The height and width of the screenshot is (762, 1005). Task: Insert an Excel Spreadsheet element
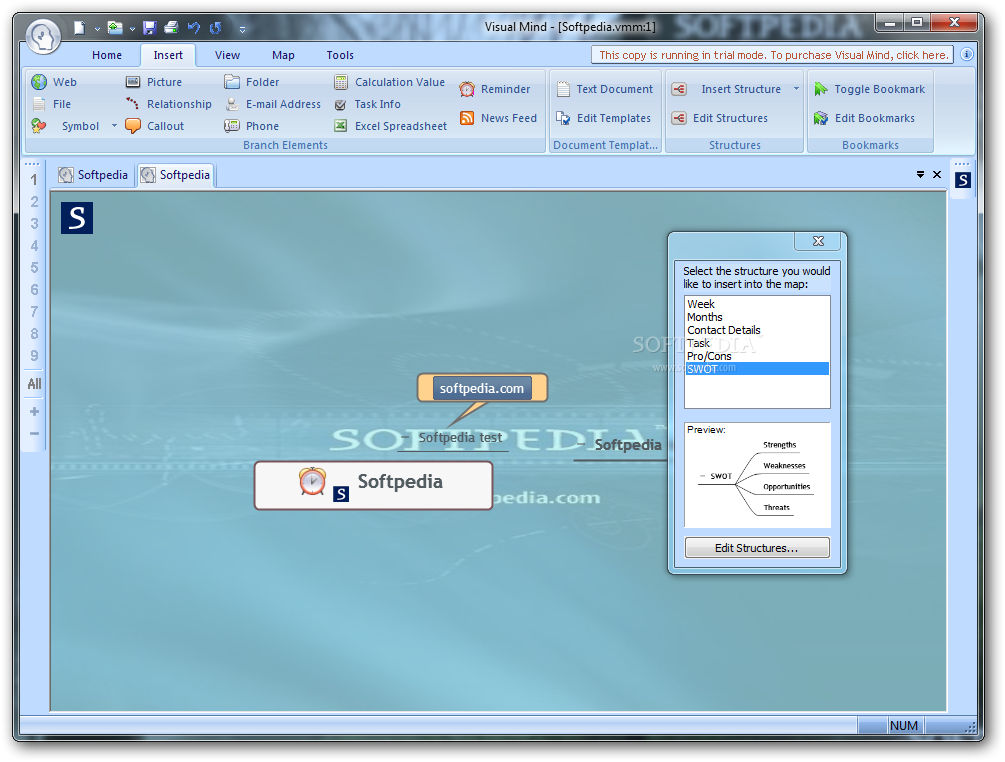390,126
